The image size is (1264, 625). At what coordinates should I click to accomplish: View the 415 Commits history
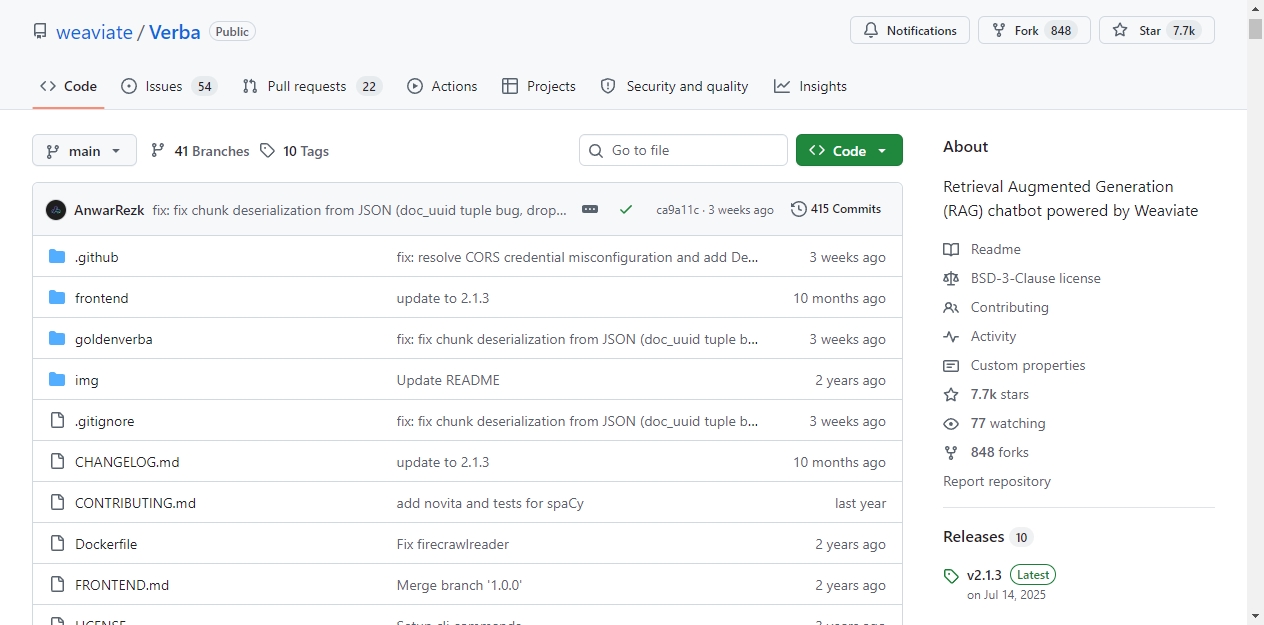click(836, 209)
